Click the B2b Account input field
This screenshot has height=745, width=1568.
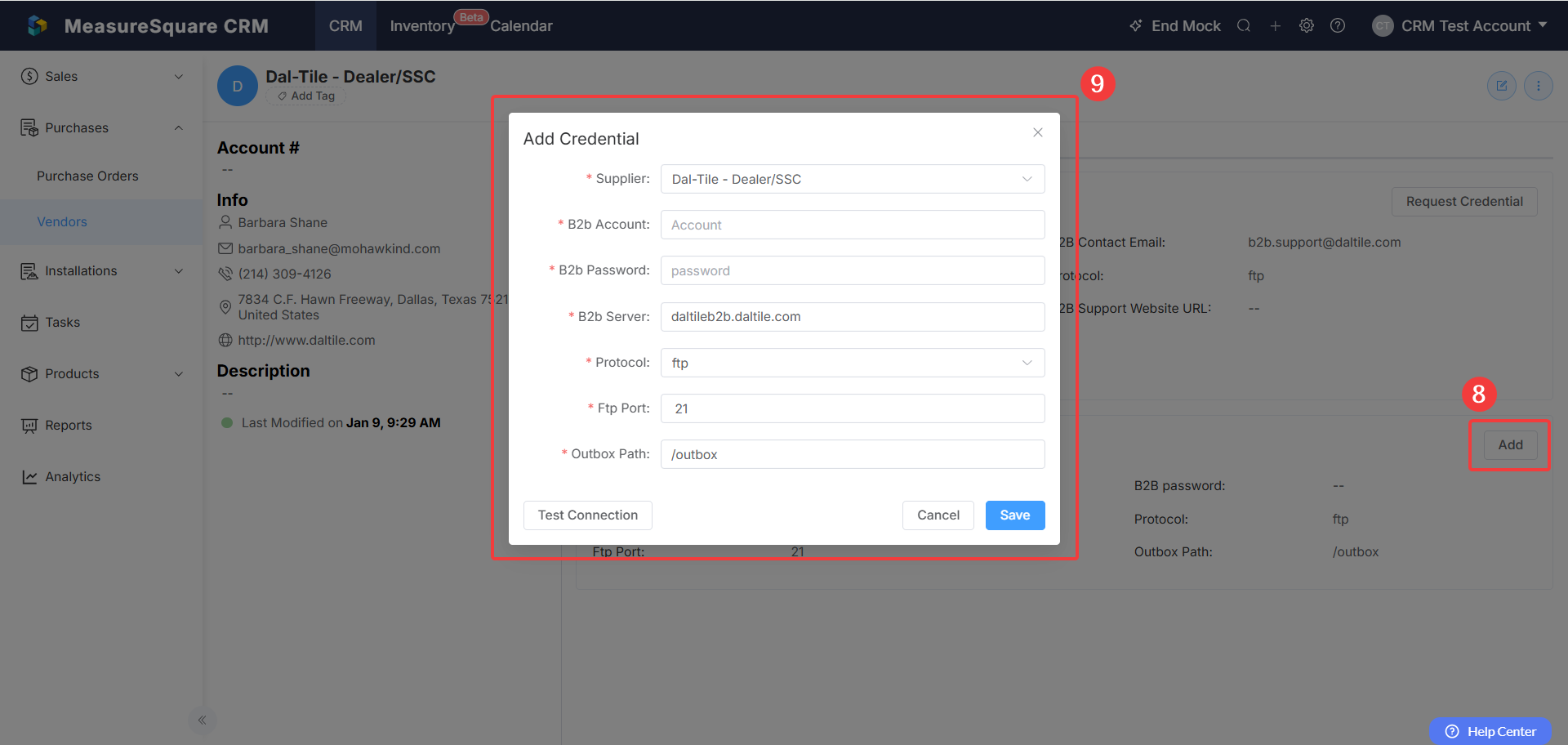click(853, 225)
